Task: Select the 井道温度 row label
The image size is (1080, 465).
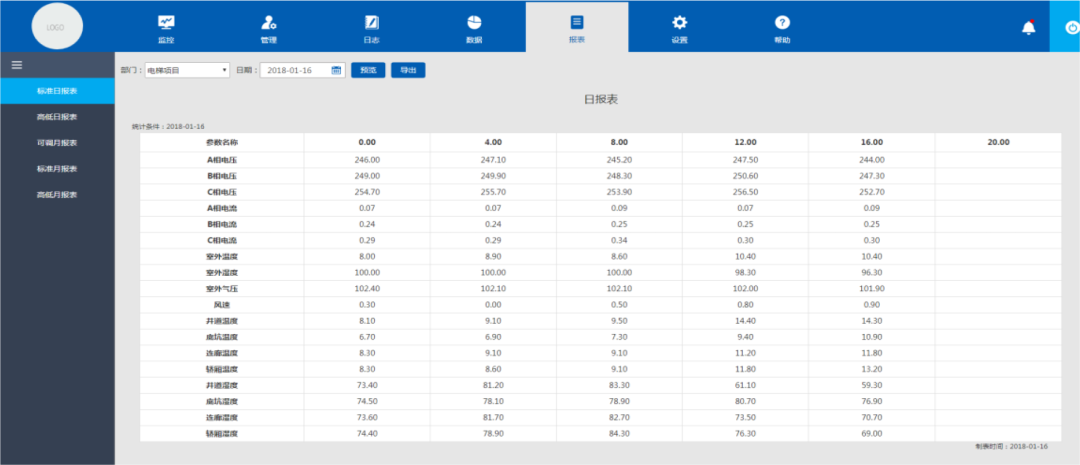Action: click(222, 321)
